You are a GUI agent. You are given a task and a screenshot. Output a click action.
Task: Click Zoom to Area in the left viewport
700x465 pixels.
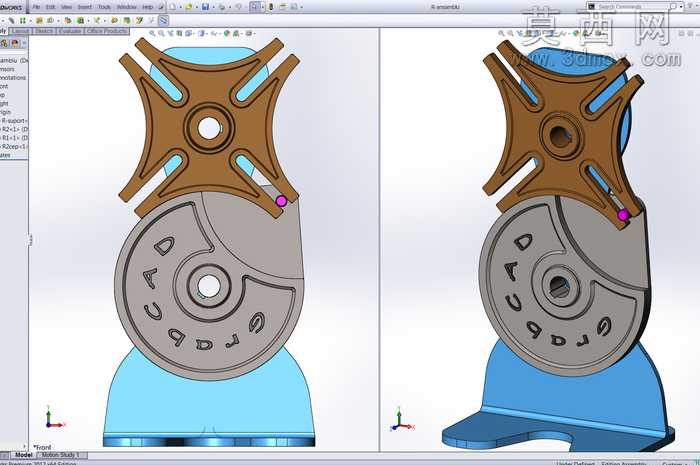pyautogui.click(x=161, y=33)
